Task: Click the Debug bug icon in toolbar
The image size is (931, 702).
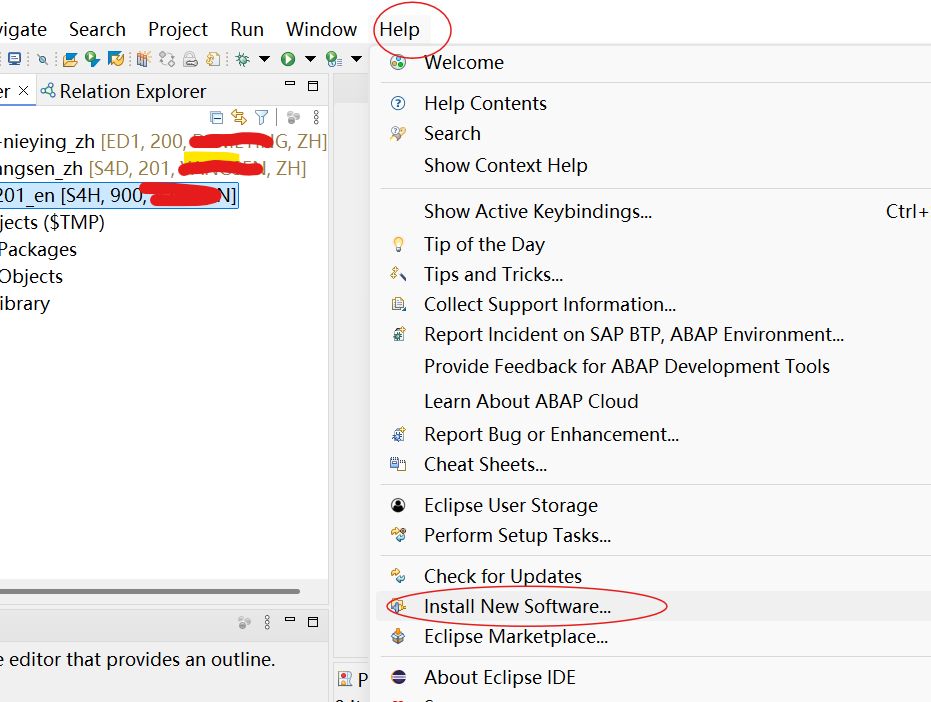Action: [x=242, y=60]
